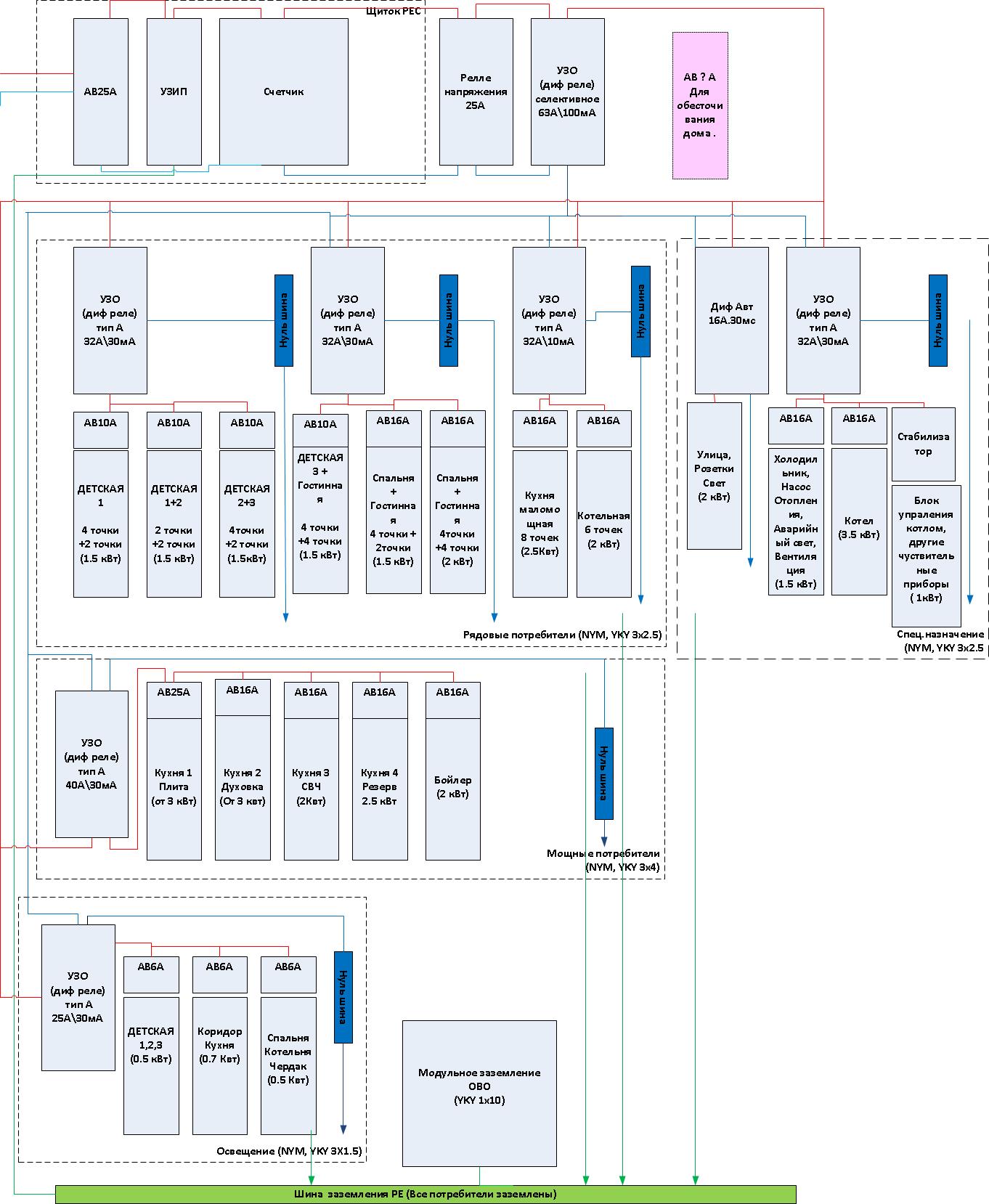
Task: Click the УЗО 25А\30мА lighting block
Action: coord(78,997)
